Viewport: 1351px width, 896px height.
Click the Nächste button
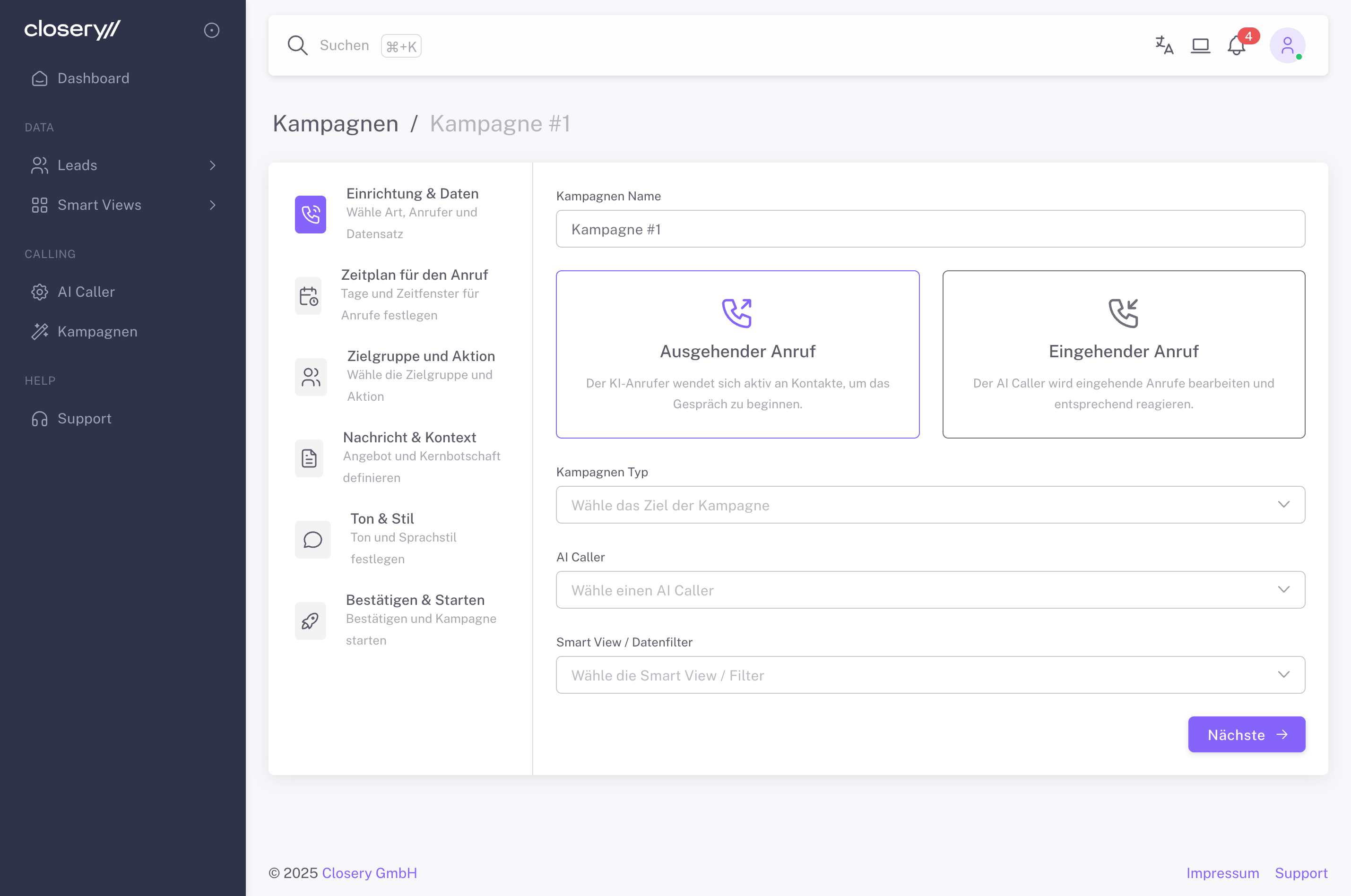(x=1246, y=734)
